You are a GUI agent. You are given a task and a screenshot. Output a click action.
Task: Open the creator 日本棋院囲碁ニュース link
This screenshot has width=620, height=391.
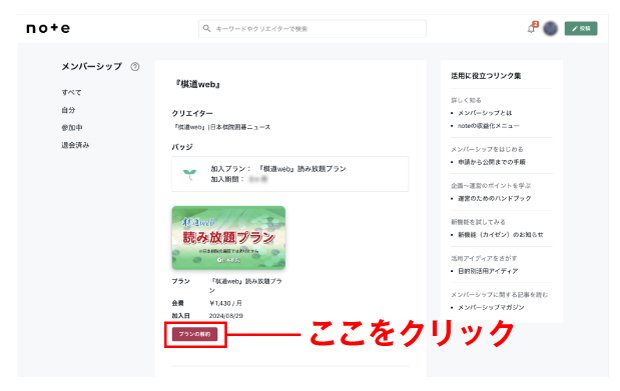click(x=221, y=127)
